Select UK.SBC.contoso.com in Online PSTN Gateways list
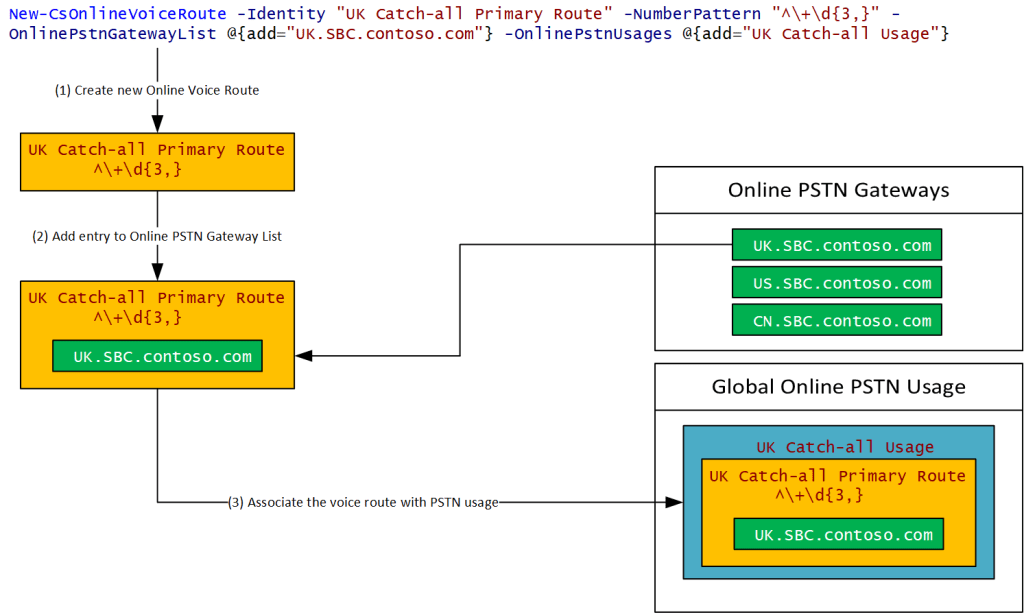Image resolution: width=1024 pixels, height=613 pixels. (x=837, y=245)
